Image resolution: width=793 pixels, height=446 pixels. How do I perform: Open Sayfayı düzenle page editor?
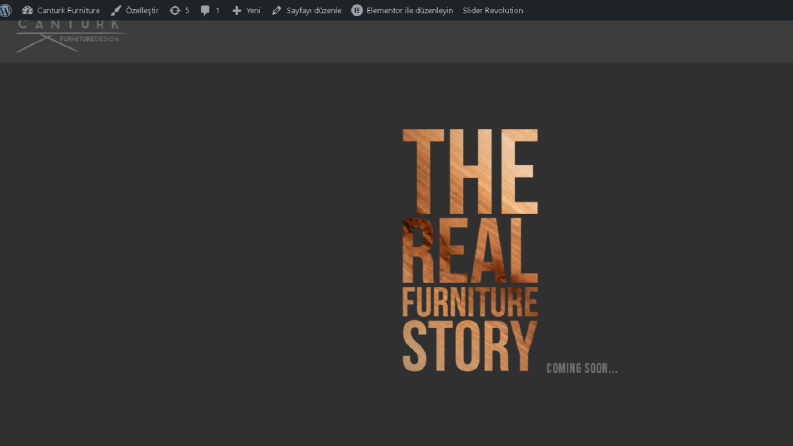pyautogui.click(x=314, y=10)
